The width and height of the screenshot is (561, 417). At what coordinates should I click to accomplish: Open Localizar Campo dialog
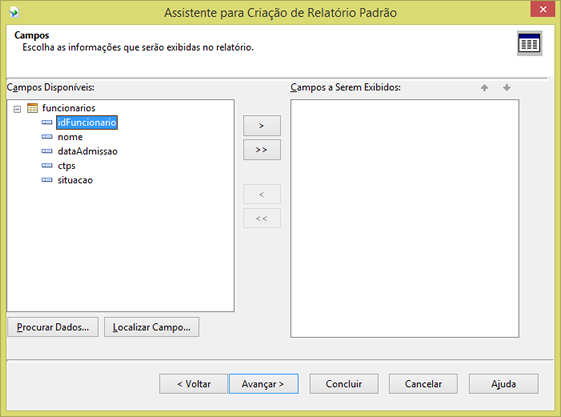pos(152,327)
